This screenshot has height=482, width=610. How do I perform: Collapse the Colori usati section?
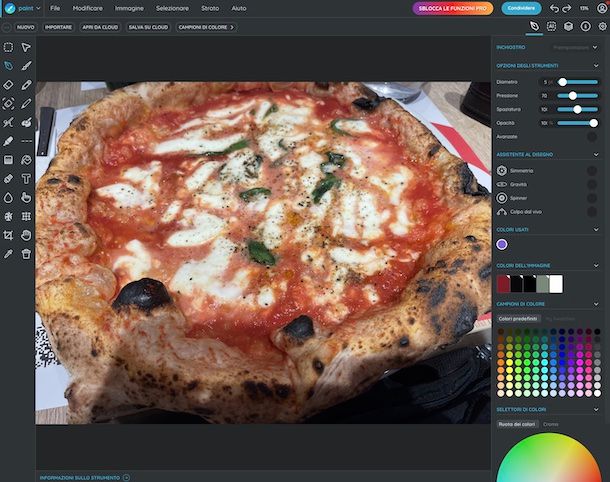pyautogui.click(x=596, y=230)
